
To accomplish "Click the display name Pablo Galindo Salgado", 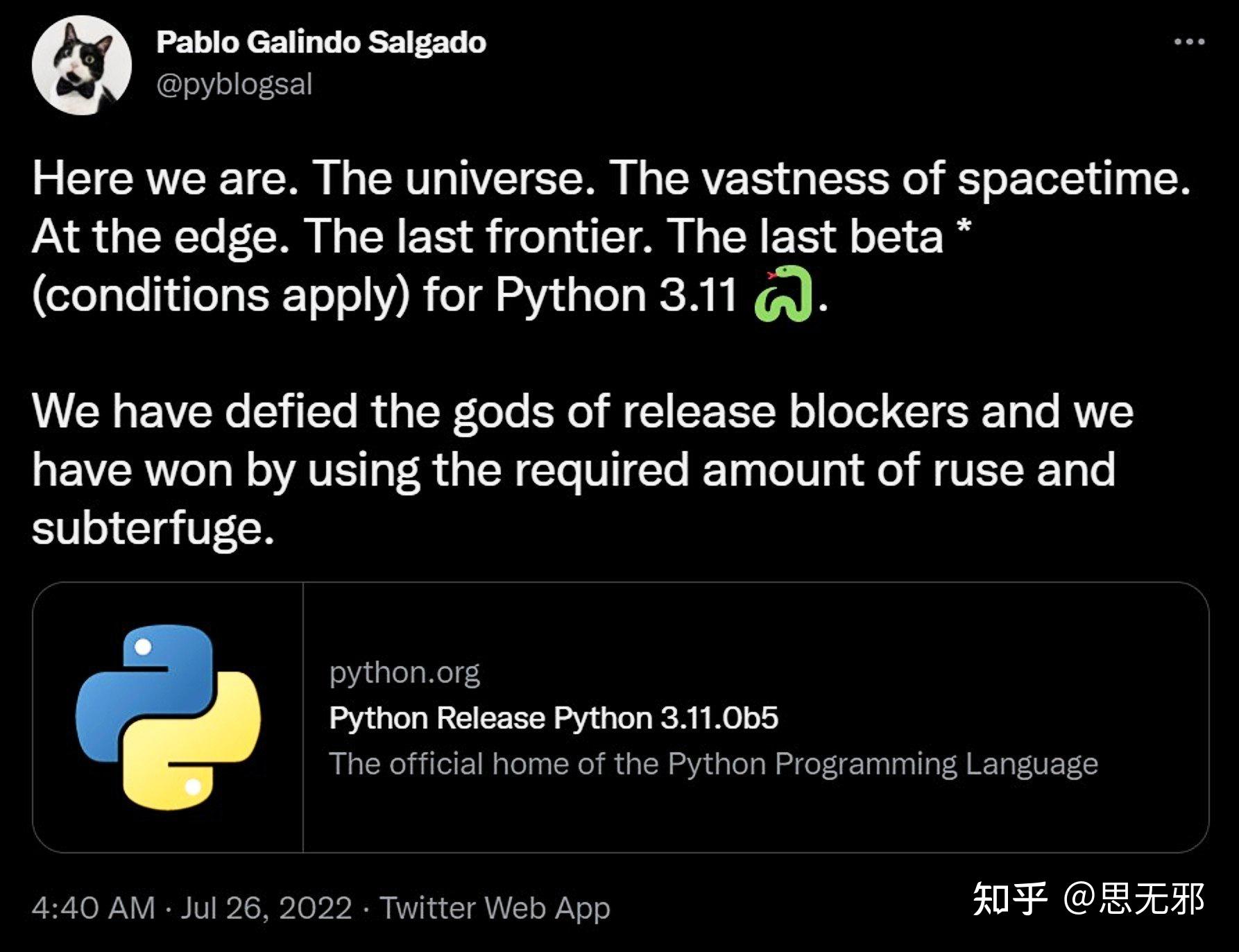I will [x=321, y=42].
